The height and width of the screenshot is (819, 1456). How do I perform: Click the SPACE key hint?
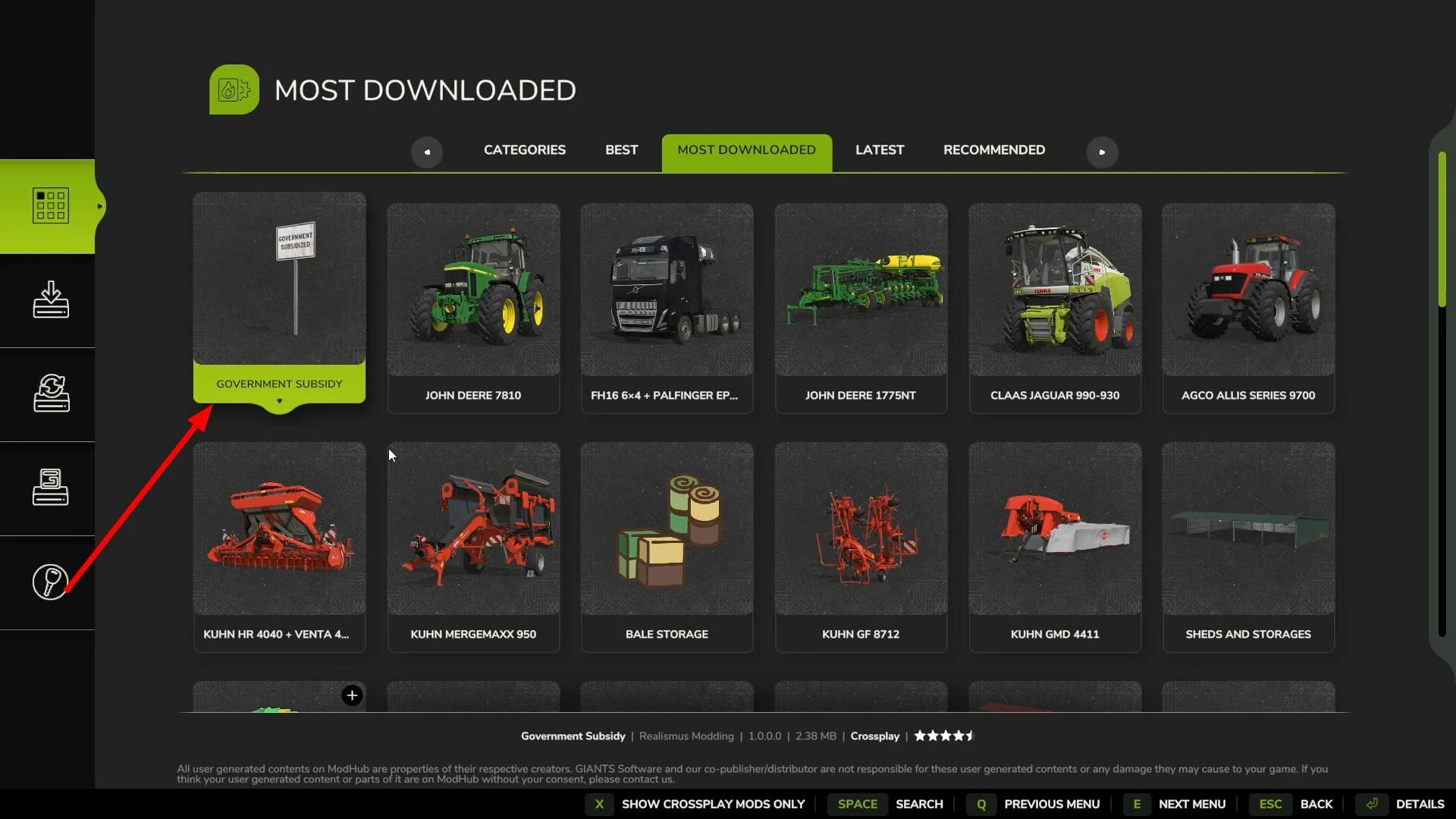pos(858,804)
